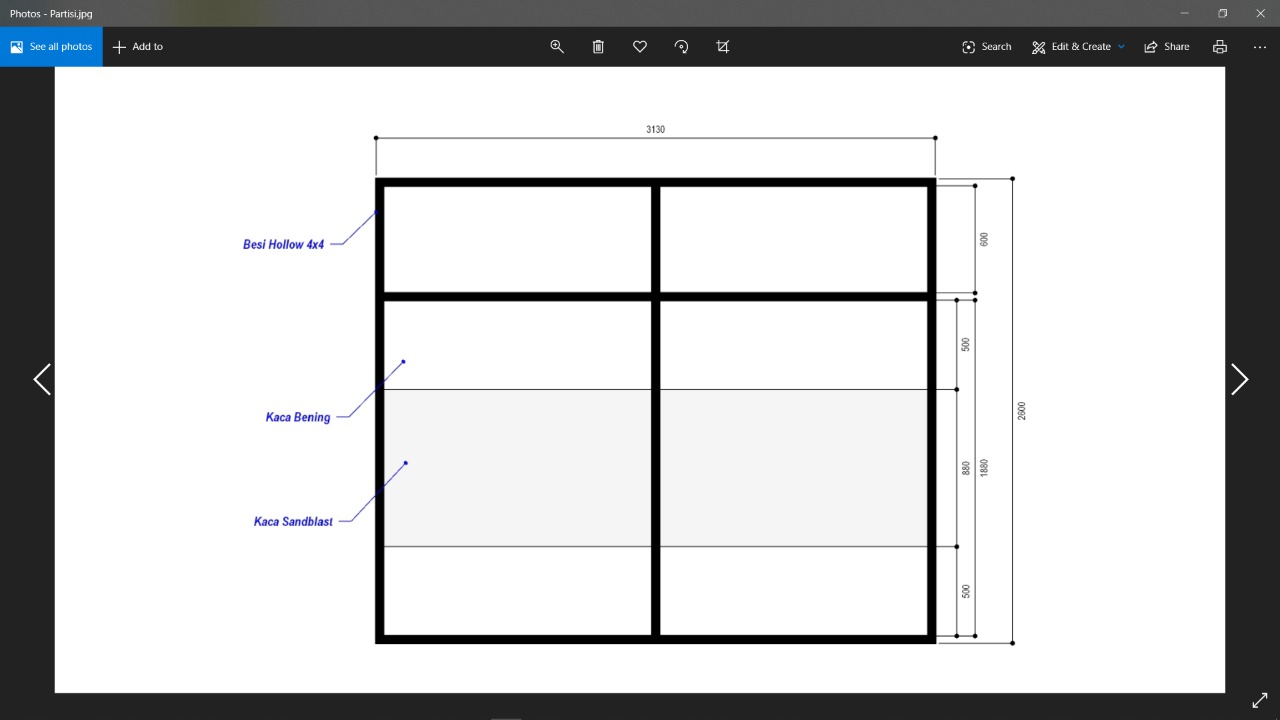Open the Crop tool icon

723,47
